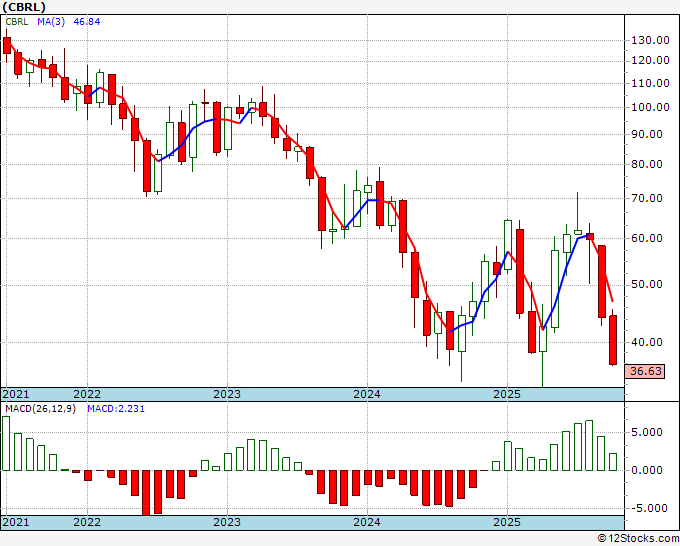The height and width of the screenshot is (546, 680).
Task: Click the 130.00 price axis label
Action: pyautogui.click(x=650, y=40)
